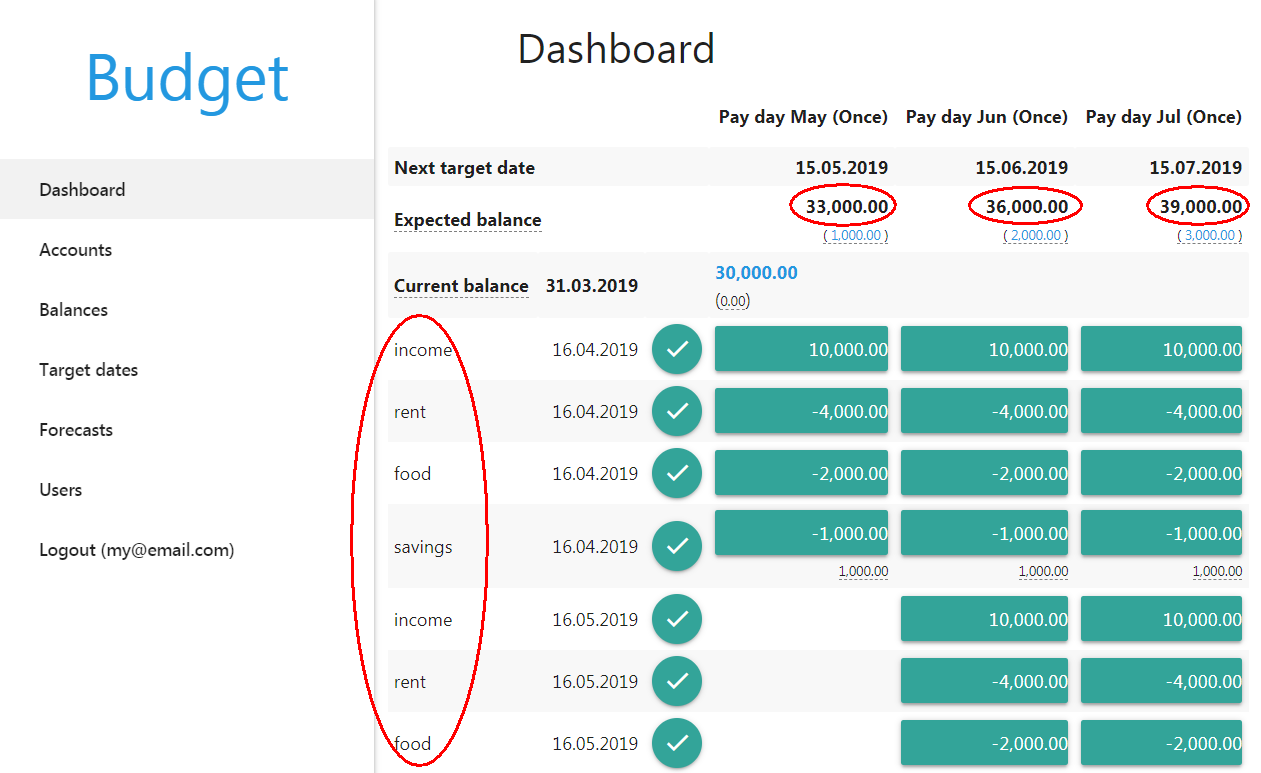Viewport: 1261px width, 773px height.
Task: Click the checkmark icon for food on 16.05.2019
Action: 677,743
